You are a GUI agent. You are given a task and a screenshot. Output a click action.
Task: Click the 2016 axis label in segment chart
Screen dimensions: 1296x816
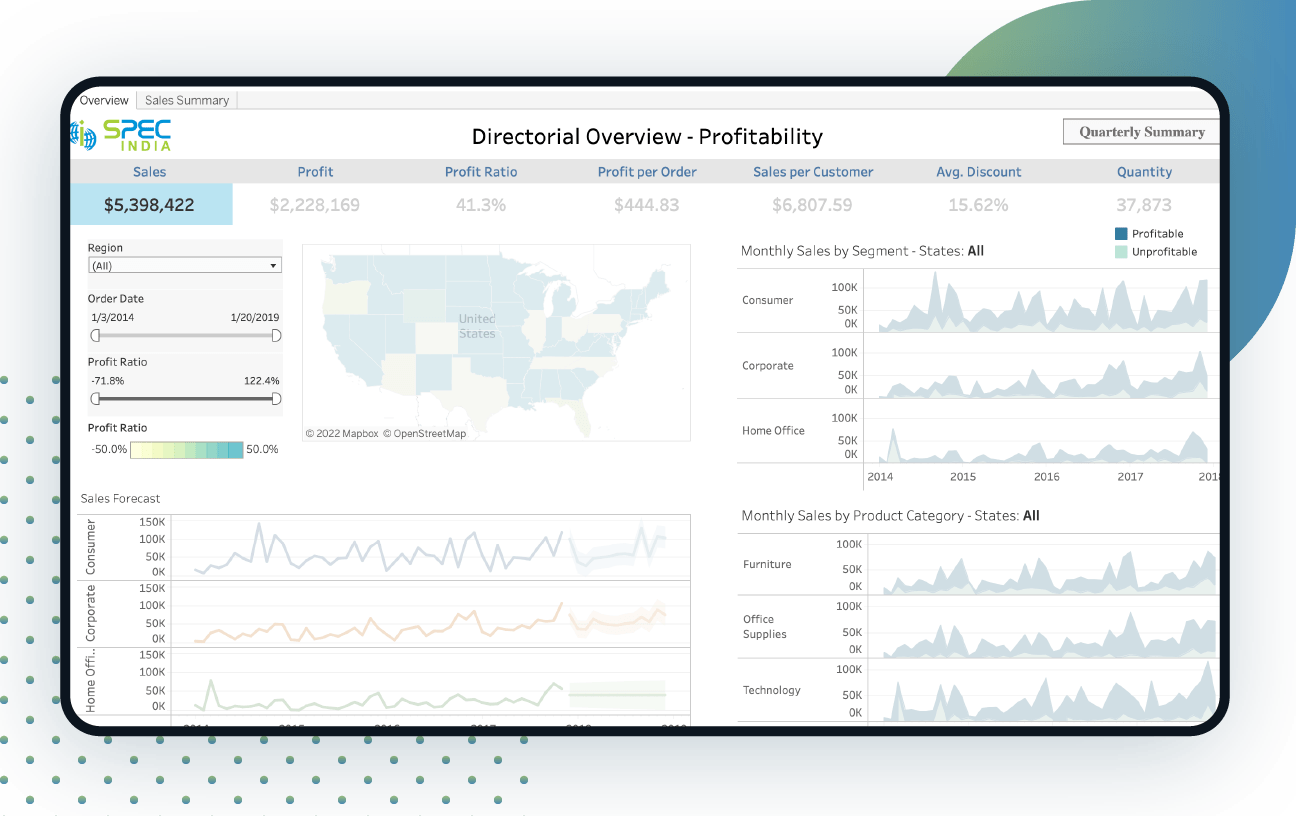click(x=1046, y=477)
